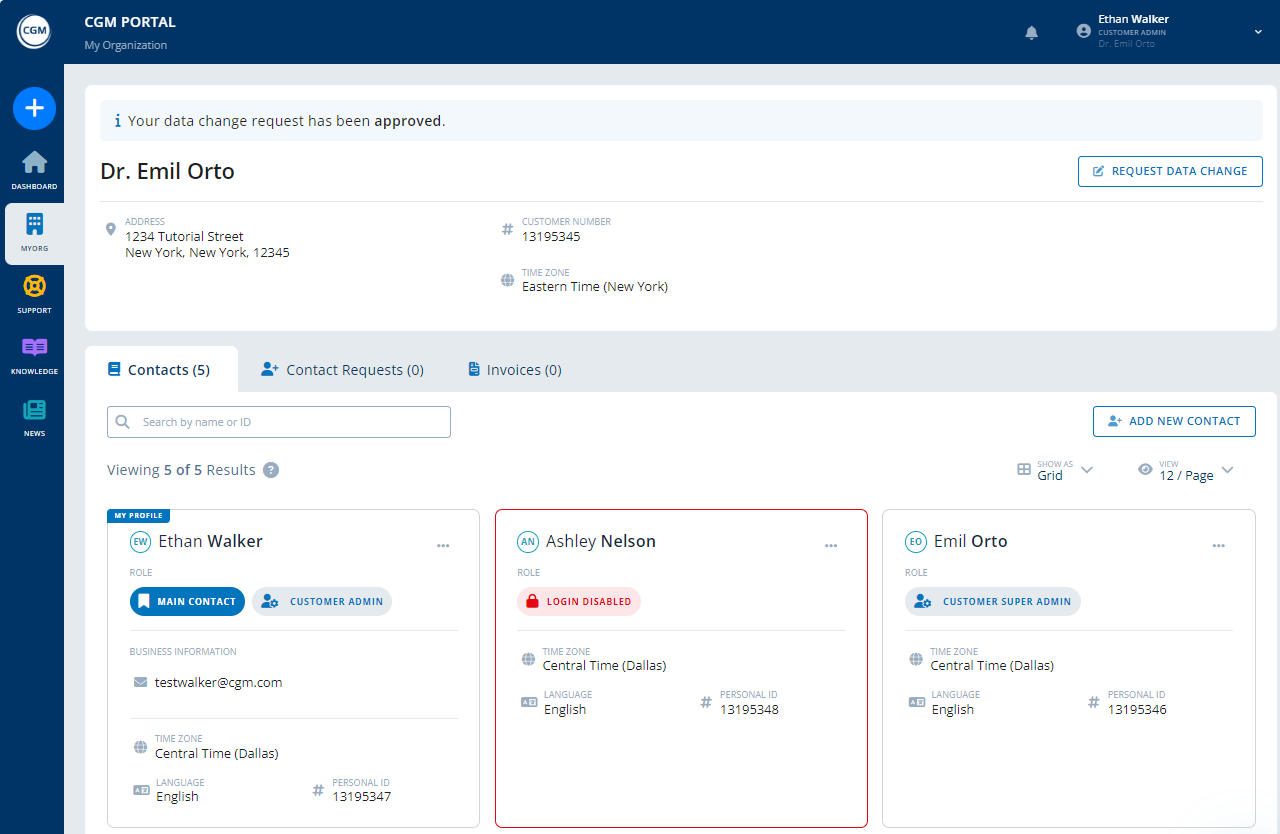The image size is (1280, 834).
Task: Open options menu on Ashley Nelson's card
Action: coord(831,545)
